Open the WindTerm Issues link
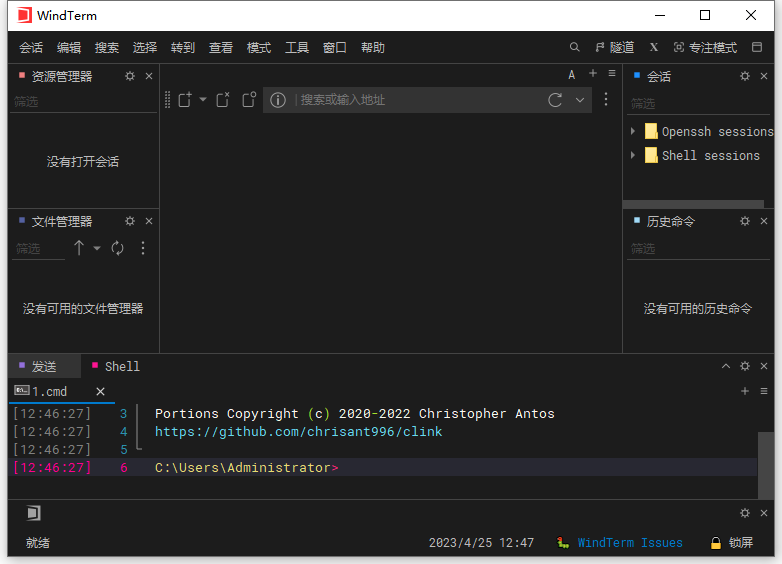Image resolution: width=782 pixels, height=564 pixels. click(630, 543)
